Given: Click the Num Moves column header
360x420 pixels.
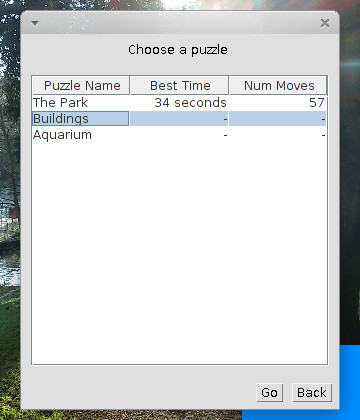Looking at the screenshot, I should click(x=278, y=85).
